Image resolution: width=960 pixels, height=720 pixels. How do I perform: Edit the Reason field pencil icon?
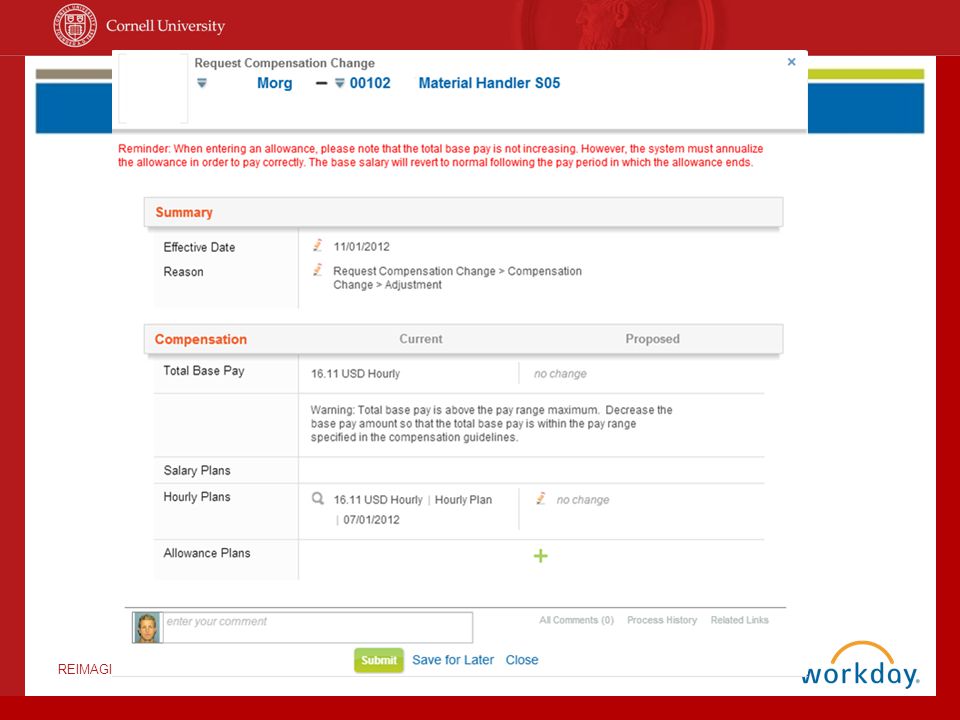click(x=317, y=269)
